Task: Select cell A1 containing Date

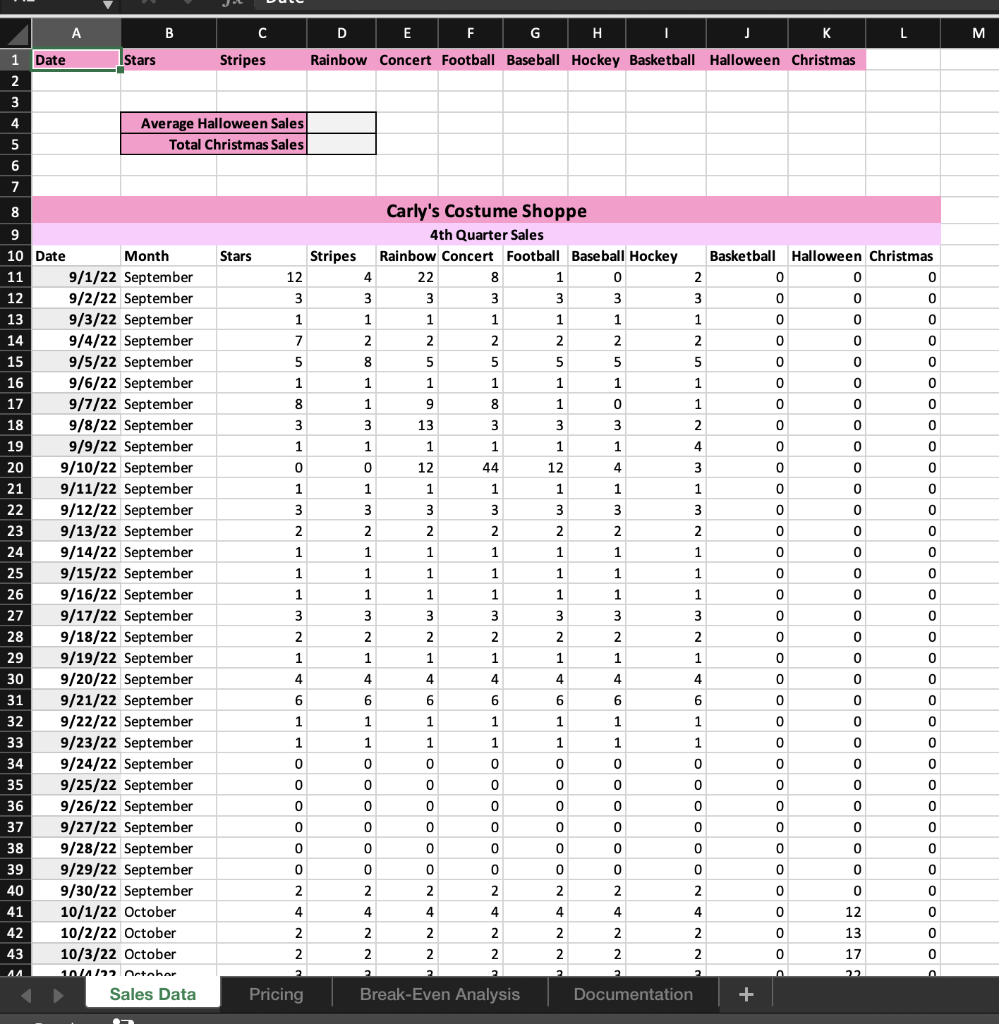Action: (76, 60)
